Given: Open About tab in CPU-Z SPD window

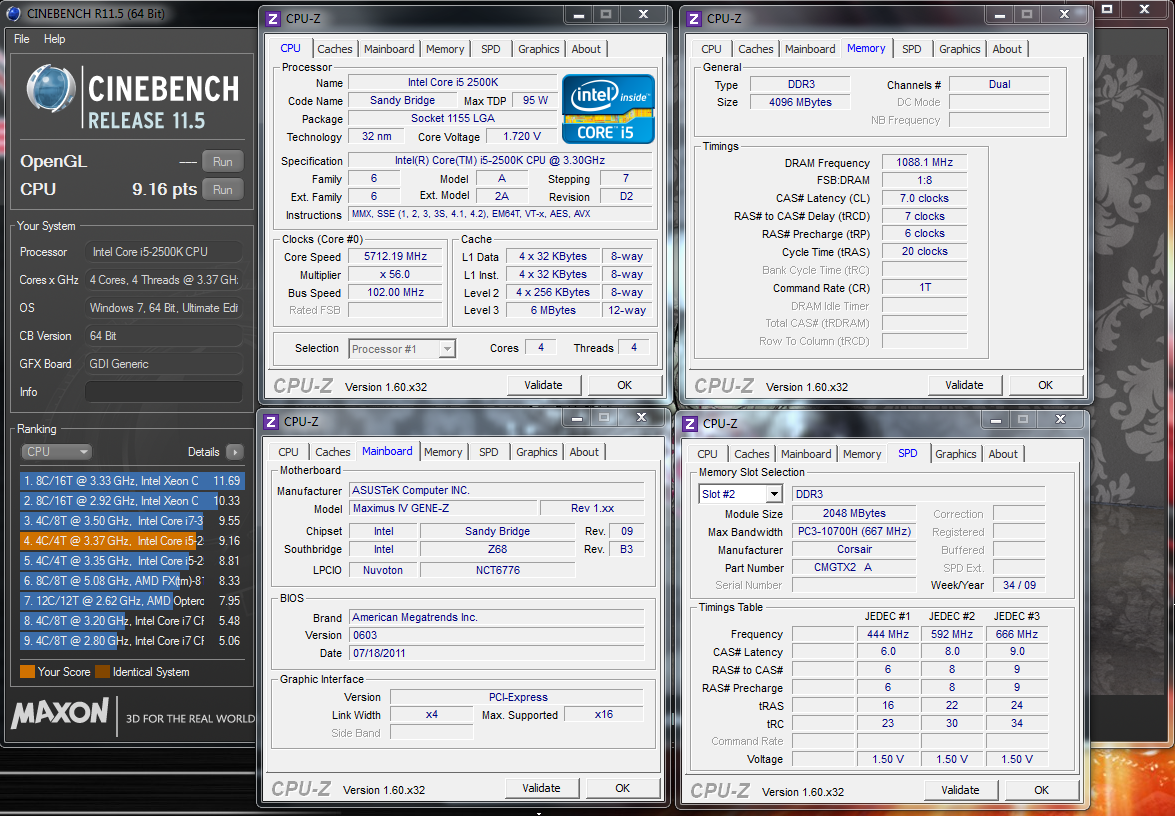Looking at the screenshot, I should [1003, 453].
